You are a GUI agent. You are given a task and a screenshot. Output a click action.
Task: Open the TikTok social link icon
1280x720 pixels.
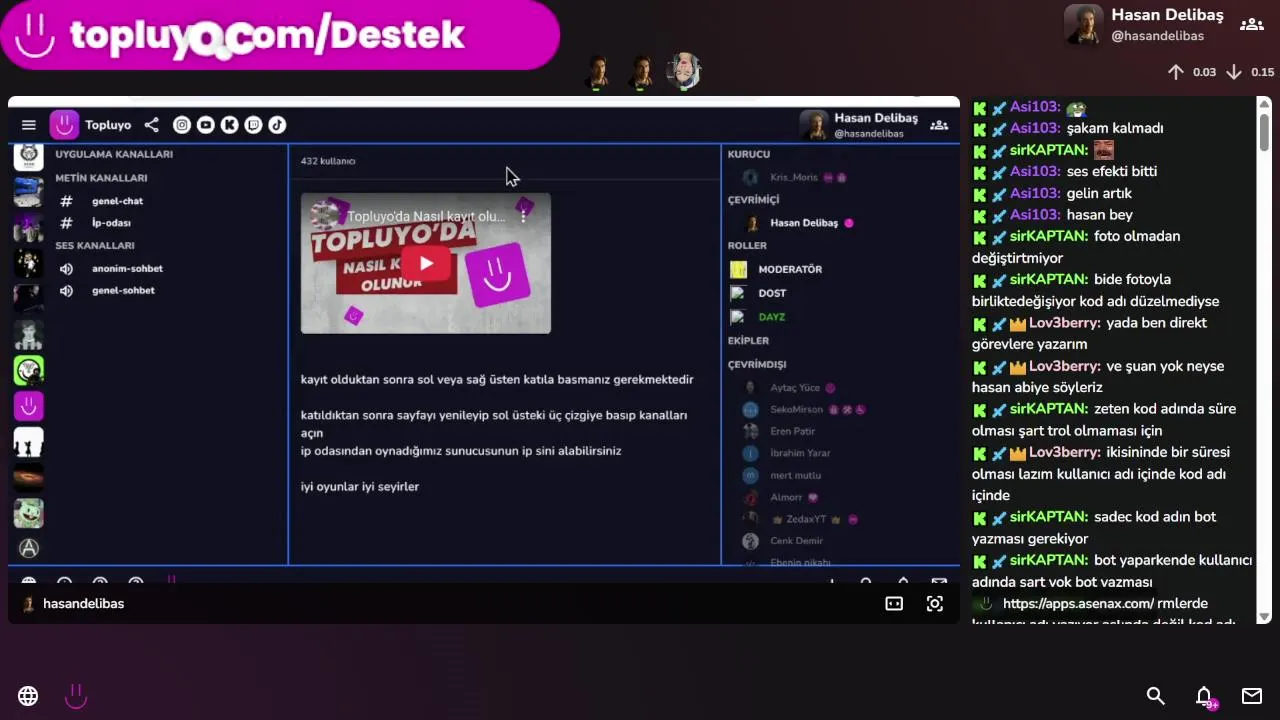(277, 125)
